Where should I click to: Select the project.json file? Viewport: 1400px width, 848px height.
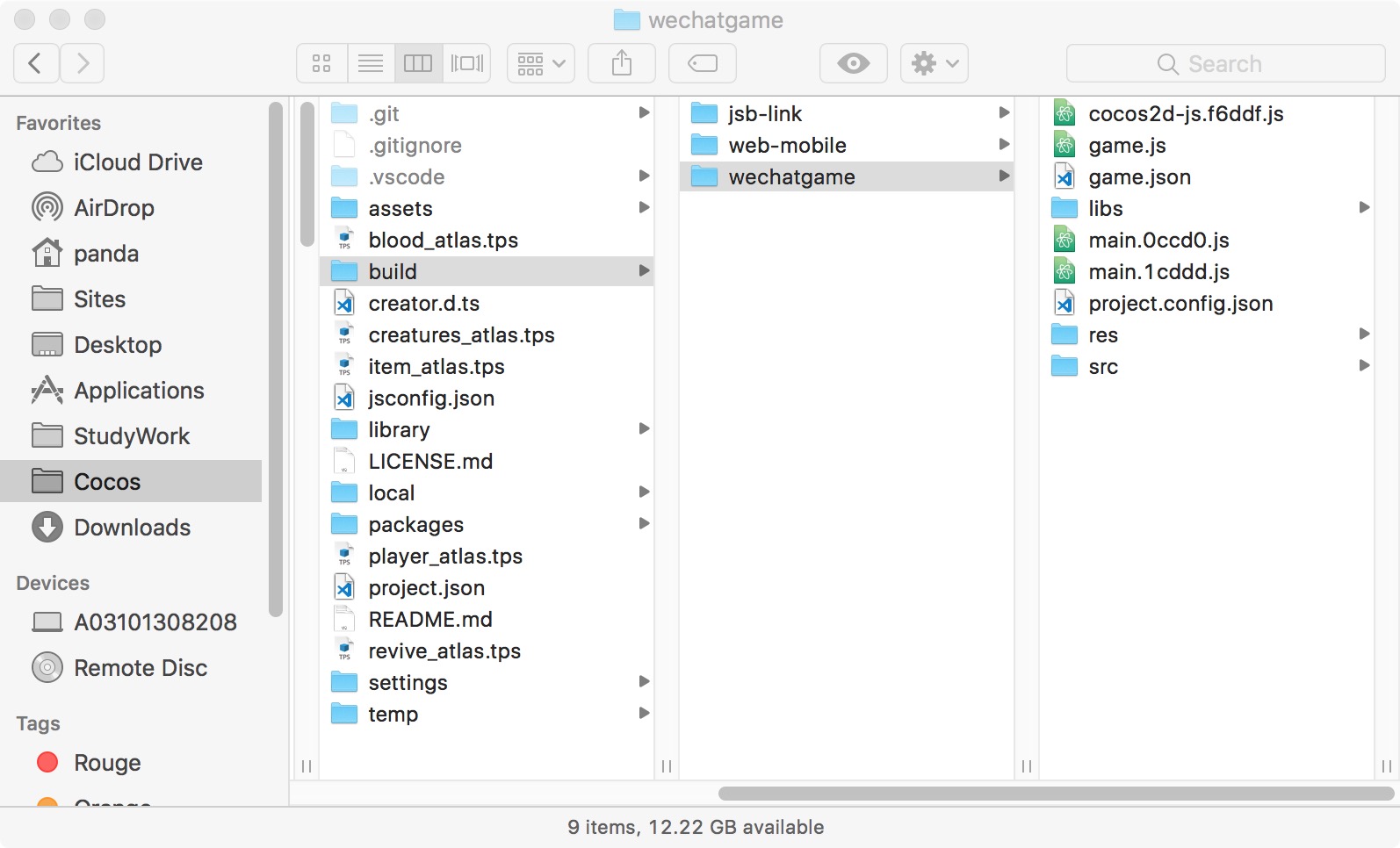[487, 587]
